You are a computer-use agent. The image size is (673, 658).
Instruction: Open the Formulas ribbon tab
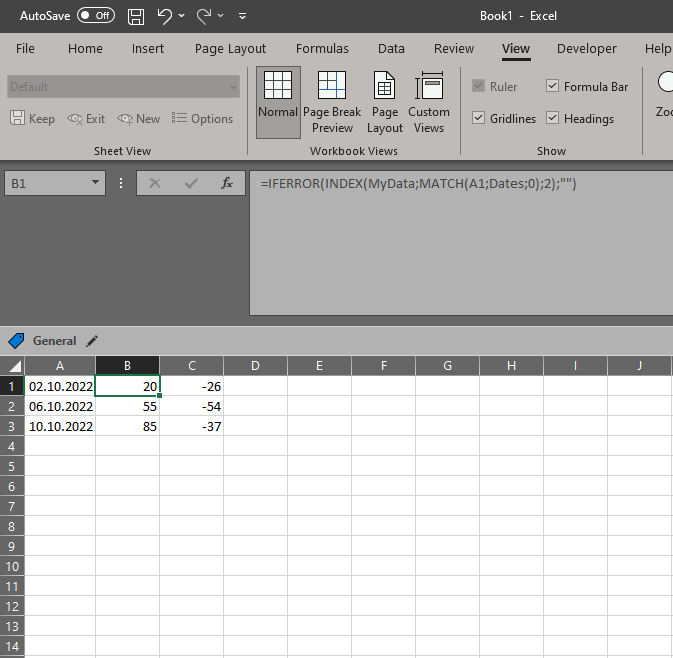(x=322, y=48)
